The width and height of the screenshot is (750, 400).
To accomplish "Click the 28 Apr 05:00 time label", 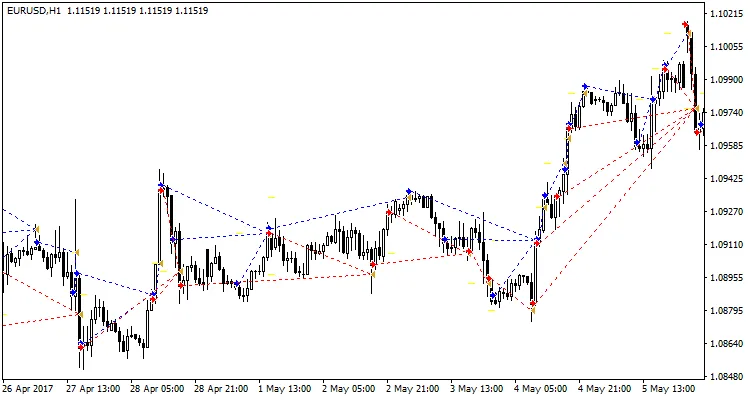I will [x=157, y=389].
